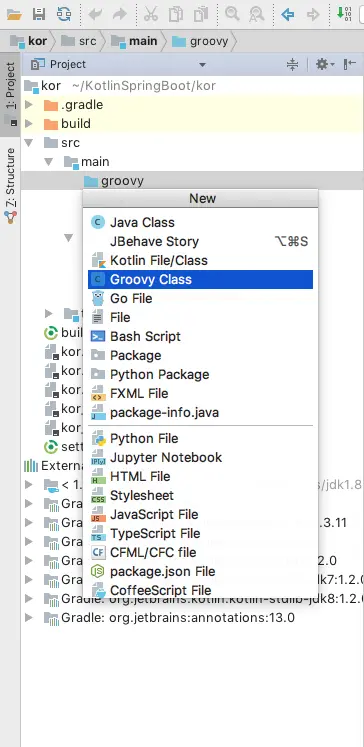Open the Project view dropdown
Image resolution: width=364 pixels, height=747 pixels.
coord(202,65)
